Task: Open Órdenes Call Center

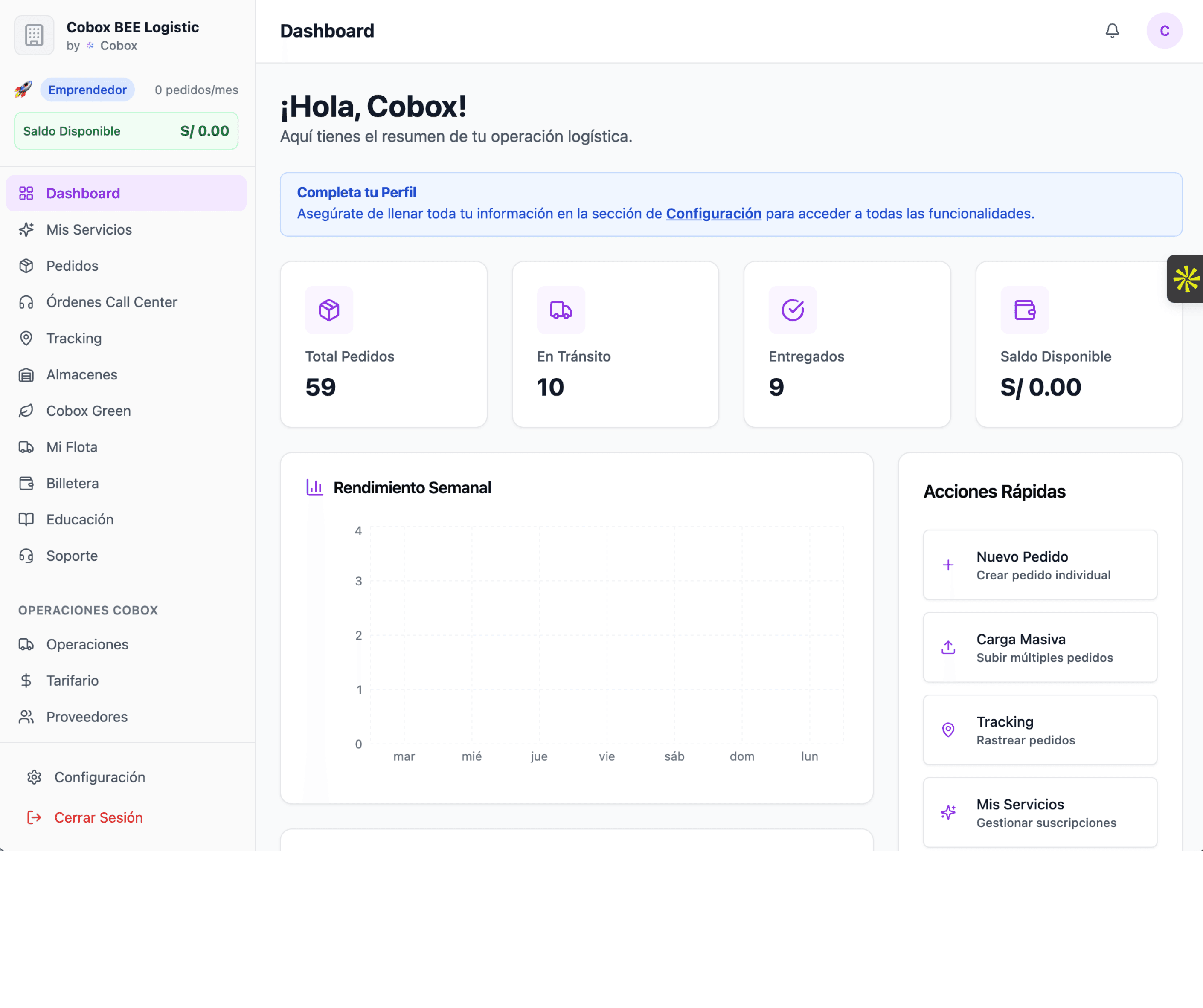Action: click(112, 302)
